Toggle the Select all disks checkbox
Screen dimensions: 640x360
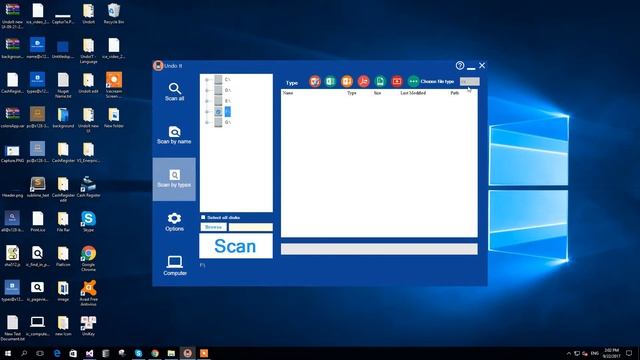203,217
